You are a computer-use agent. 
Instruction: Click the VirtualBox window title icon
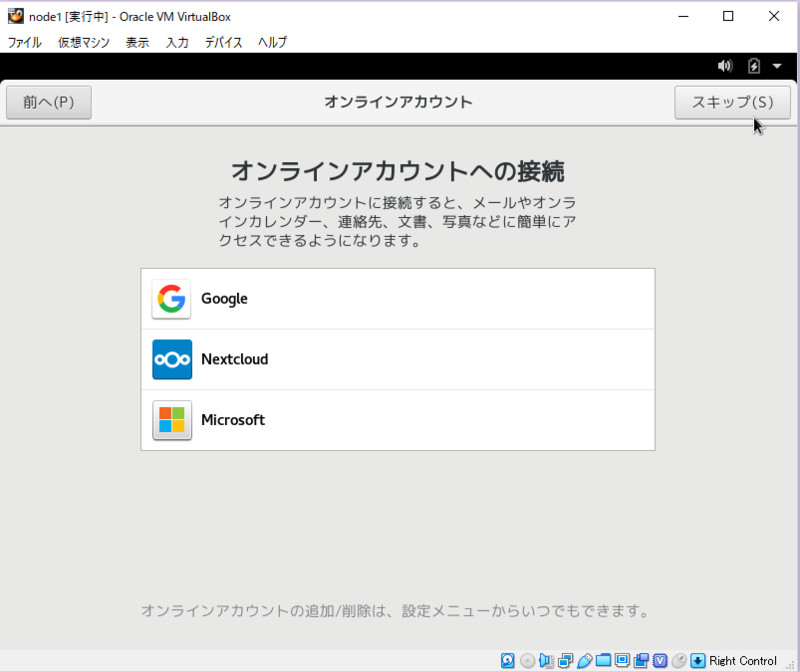pos(16,16)
